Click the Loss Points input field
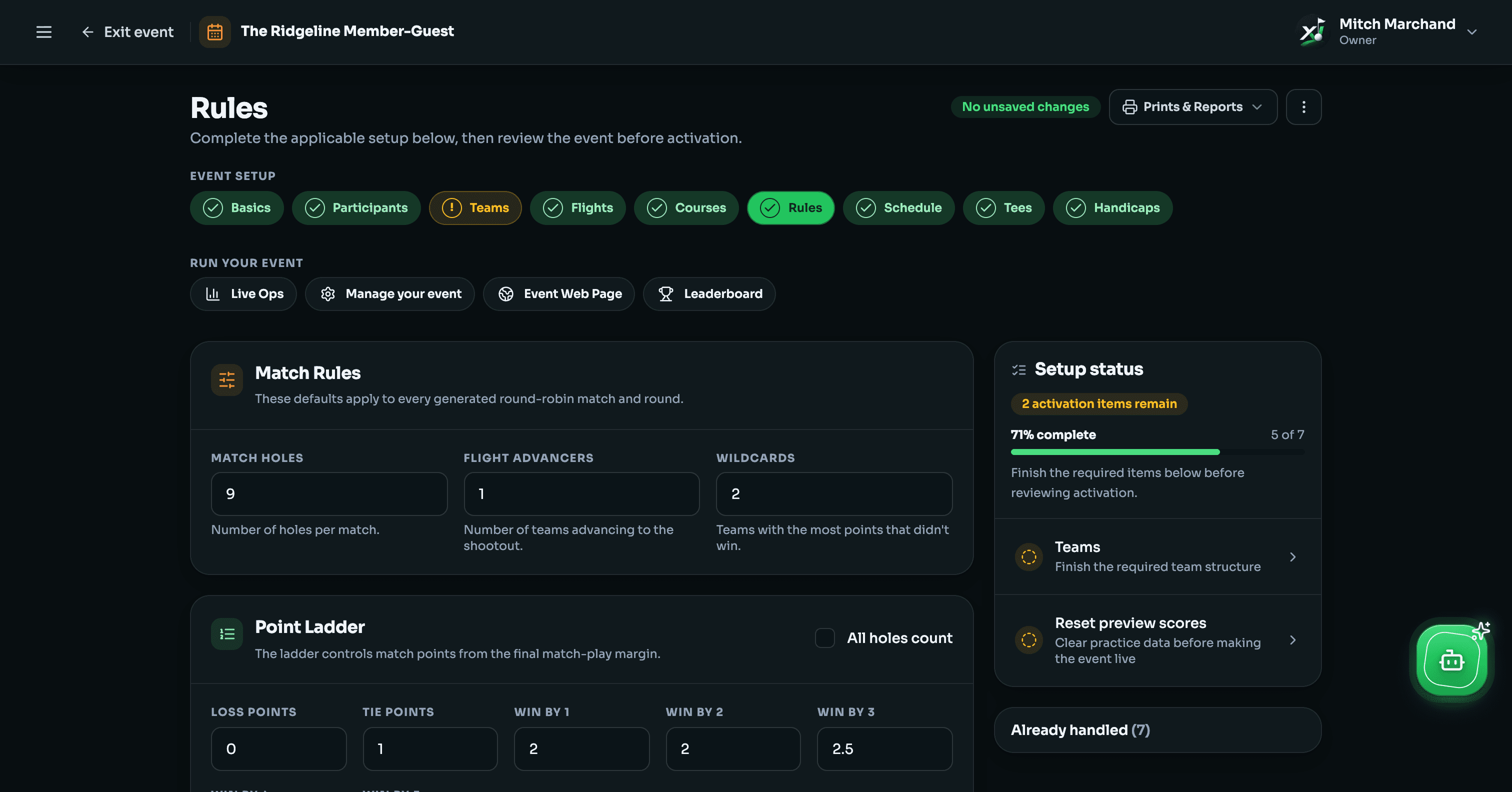The image size is (1512, 792). pos(279,748)
